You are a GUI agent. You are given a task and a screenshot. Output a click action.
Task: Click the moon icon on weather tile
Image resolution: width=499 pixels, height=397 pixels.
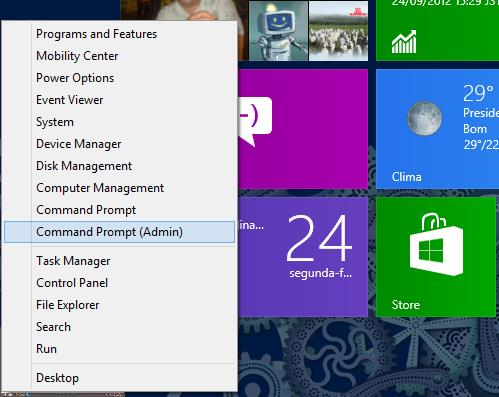(x=425, y=118)
